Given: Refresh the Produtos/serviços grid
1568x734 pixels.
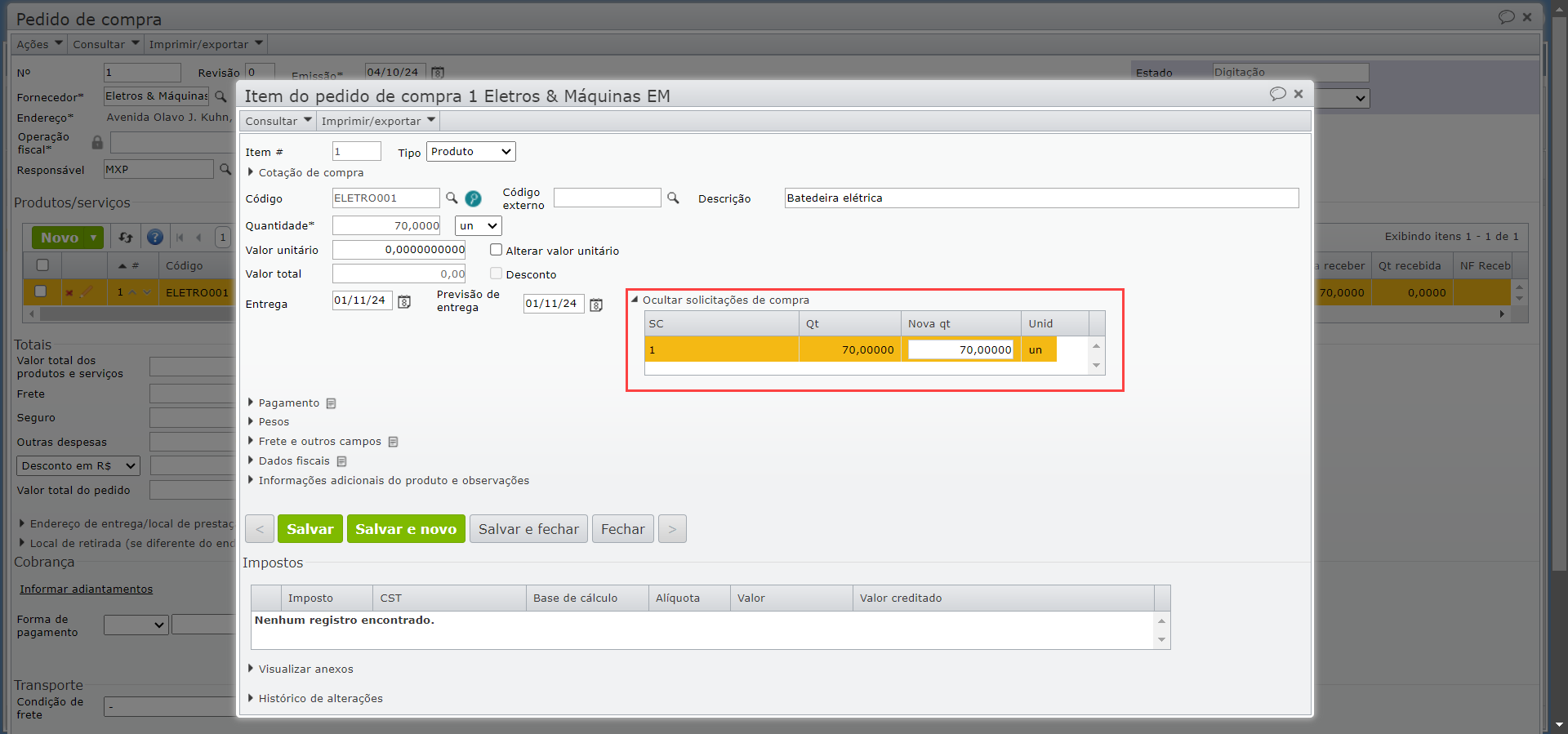Looking at the screenshot, I should click(x=126, y=238).
